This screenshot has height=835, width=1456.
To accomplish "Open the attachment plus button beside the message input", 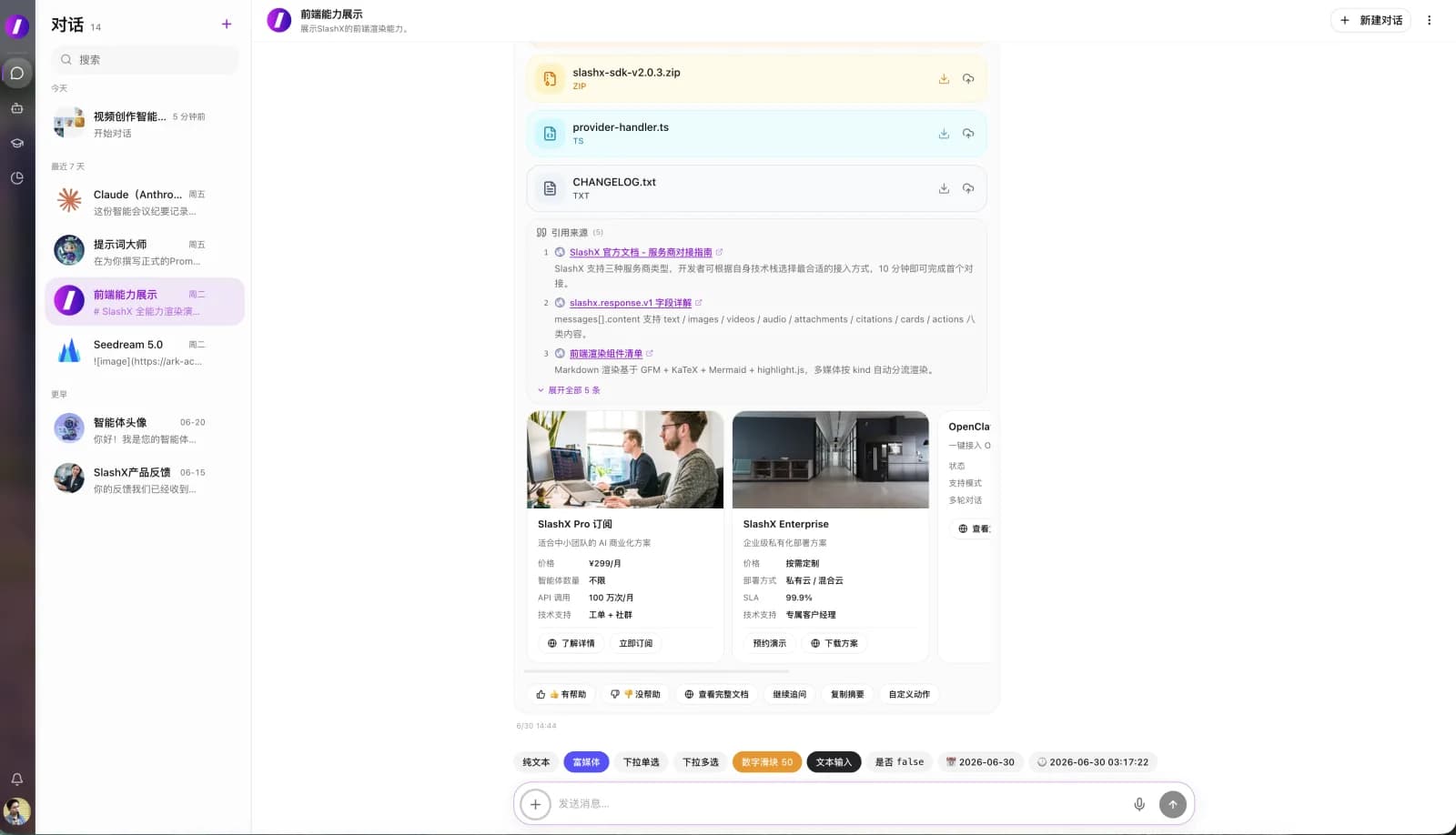I will coord(536,804).
